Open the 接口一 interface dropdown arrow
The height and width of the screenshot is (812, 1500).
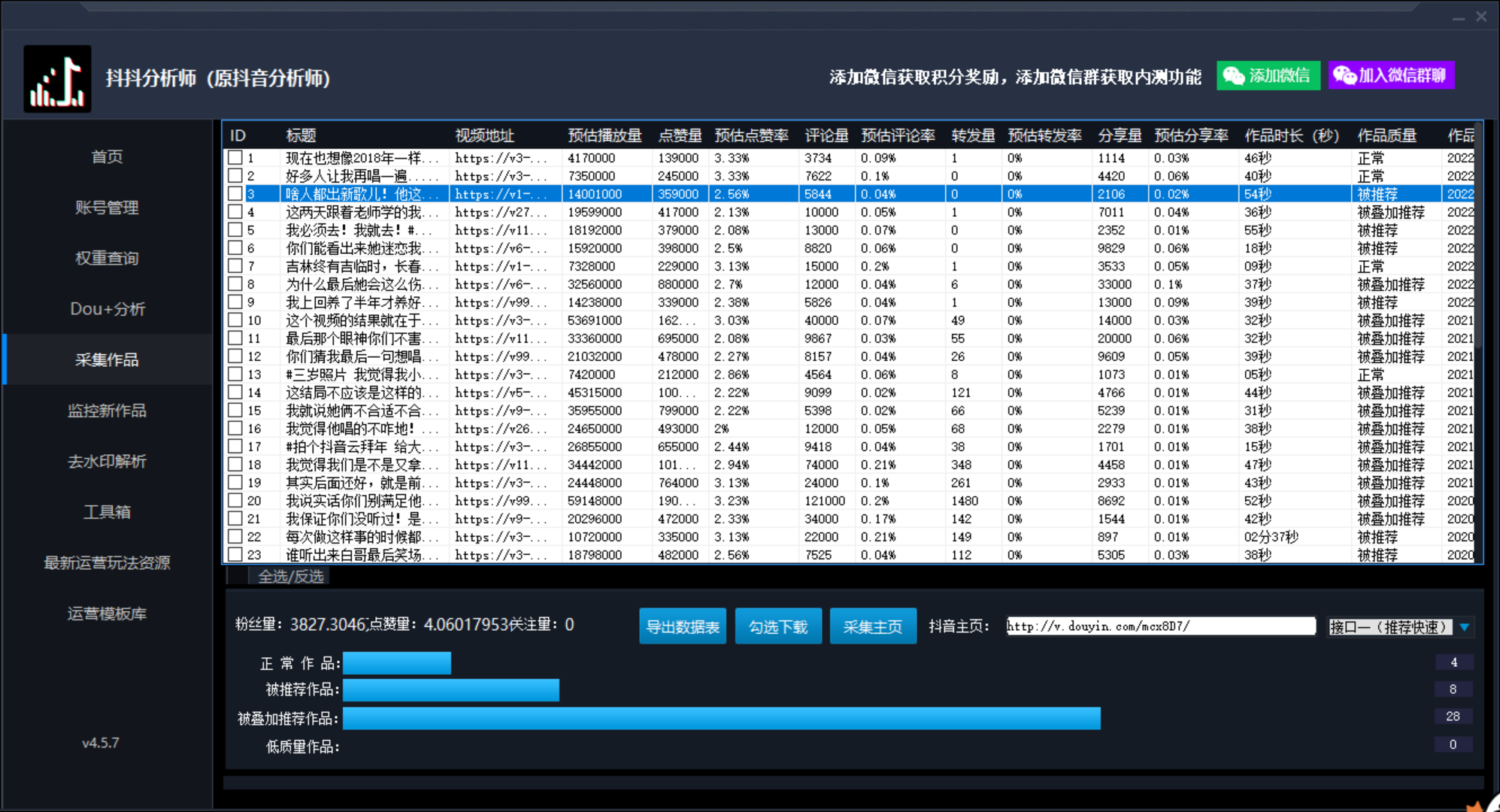coord(1465,627)
